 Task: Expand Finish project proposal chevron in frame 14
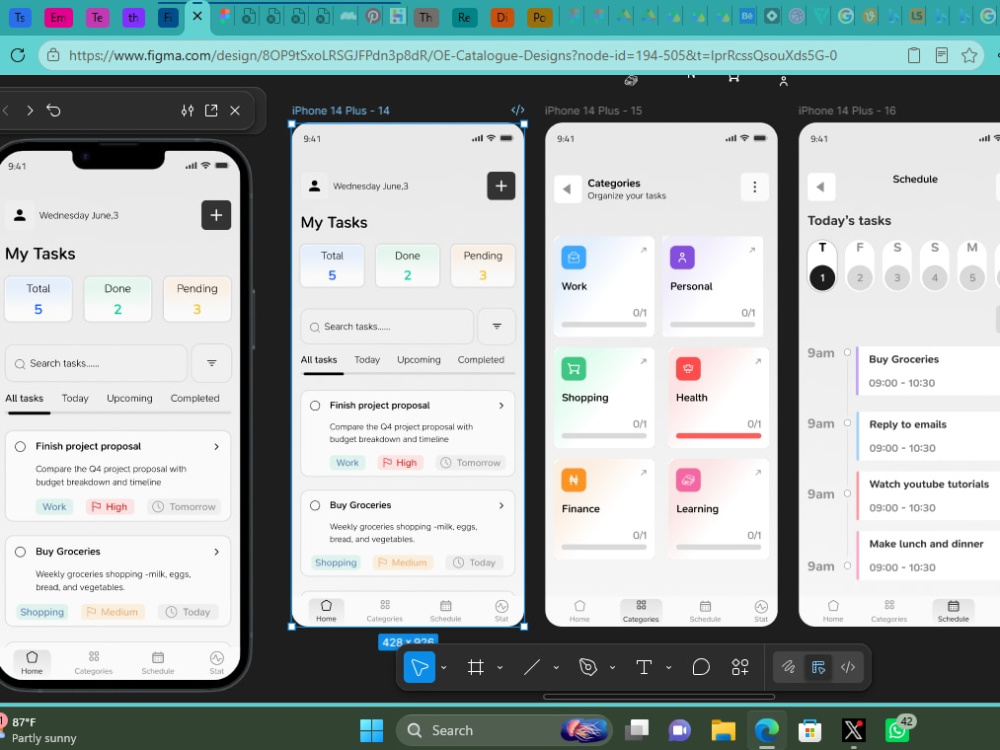[501, 406]
